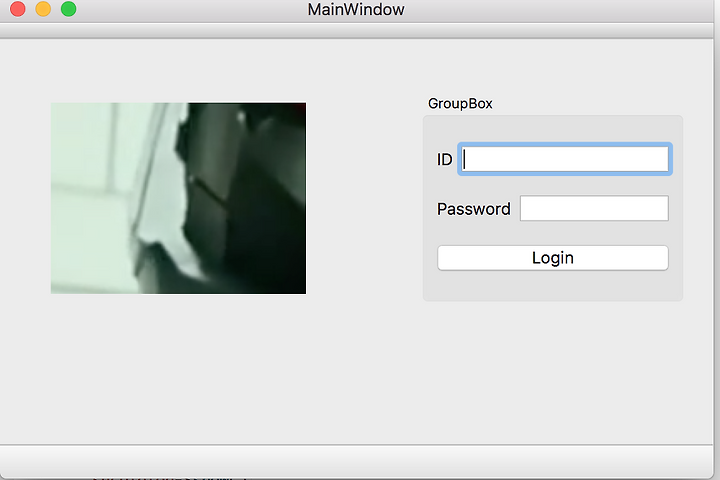The image size is (720, 480).
Task: Click the GroupBox title label
Action: [460, 104]
